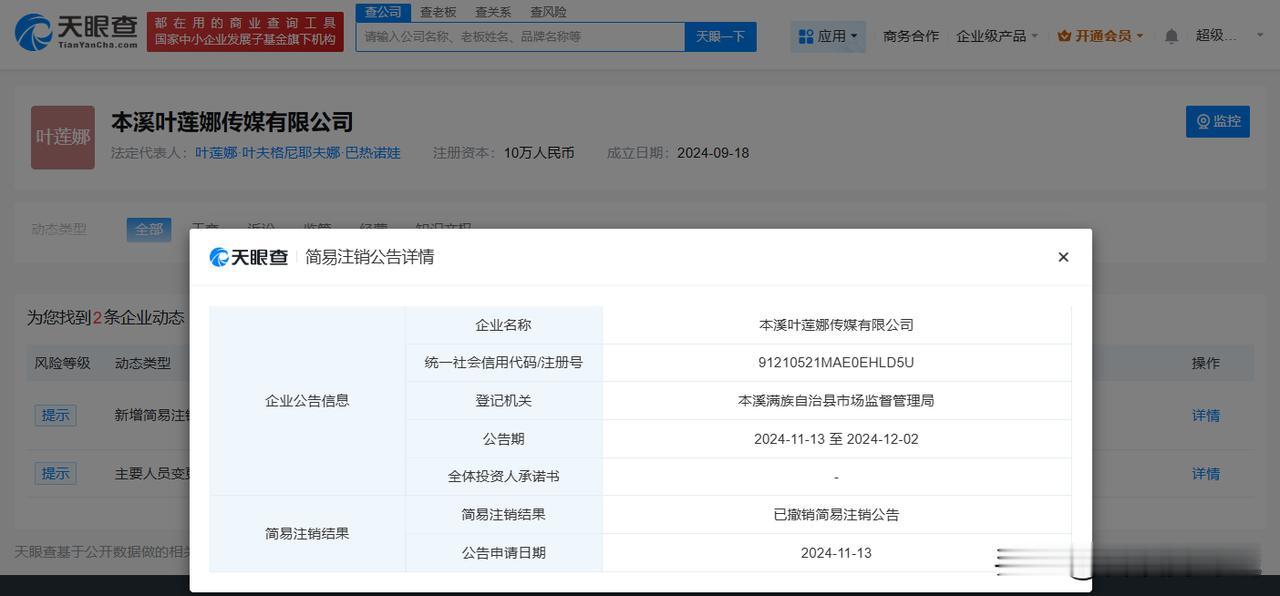This screenshot has height=596, width=1280.
Task: Focus the company name search input
Action: coord(520,36)
